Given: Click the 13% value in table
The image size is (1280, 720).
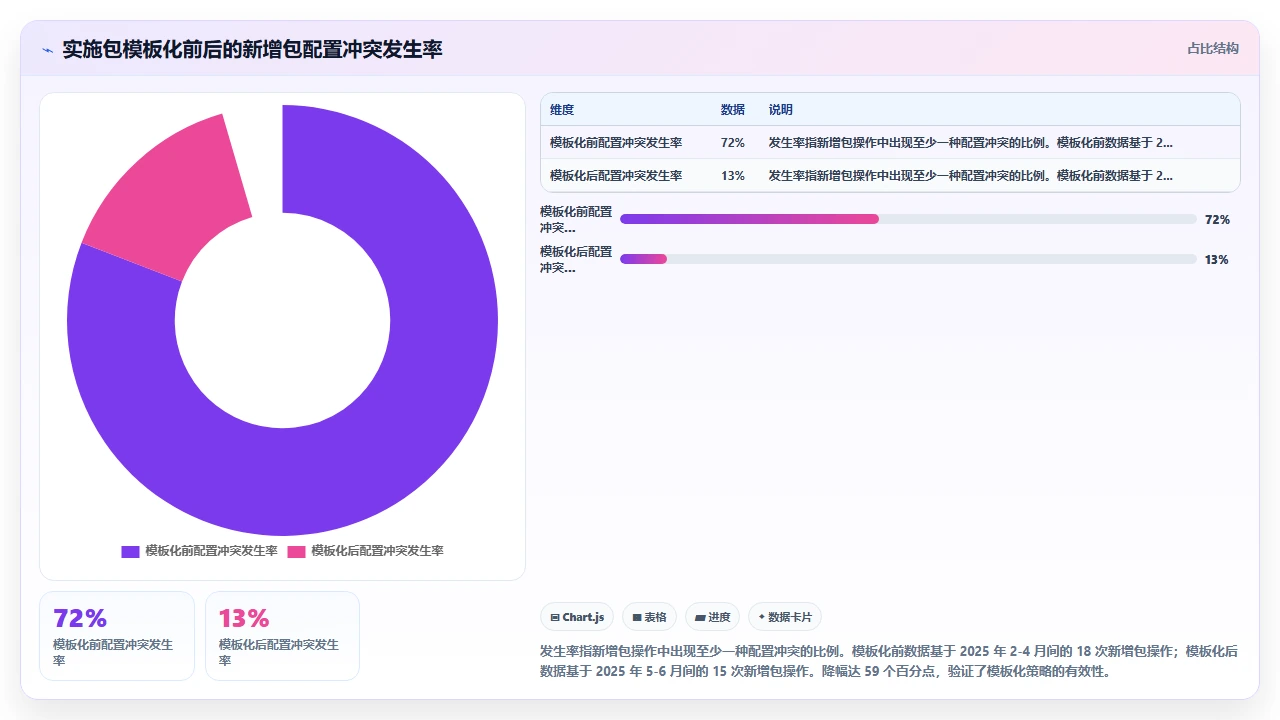Looking at the screenshot, I should click(732, 176).
